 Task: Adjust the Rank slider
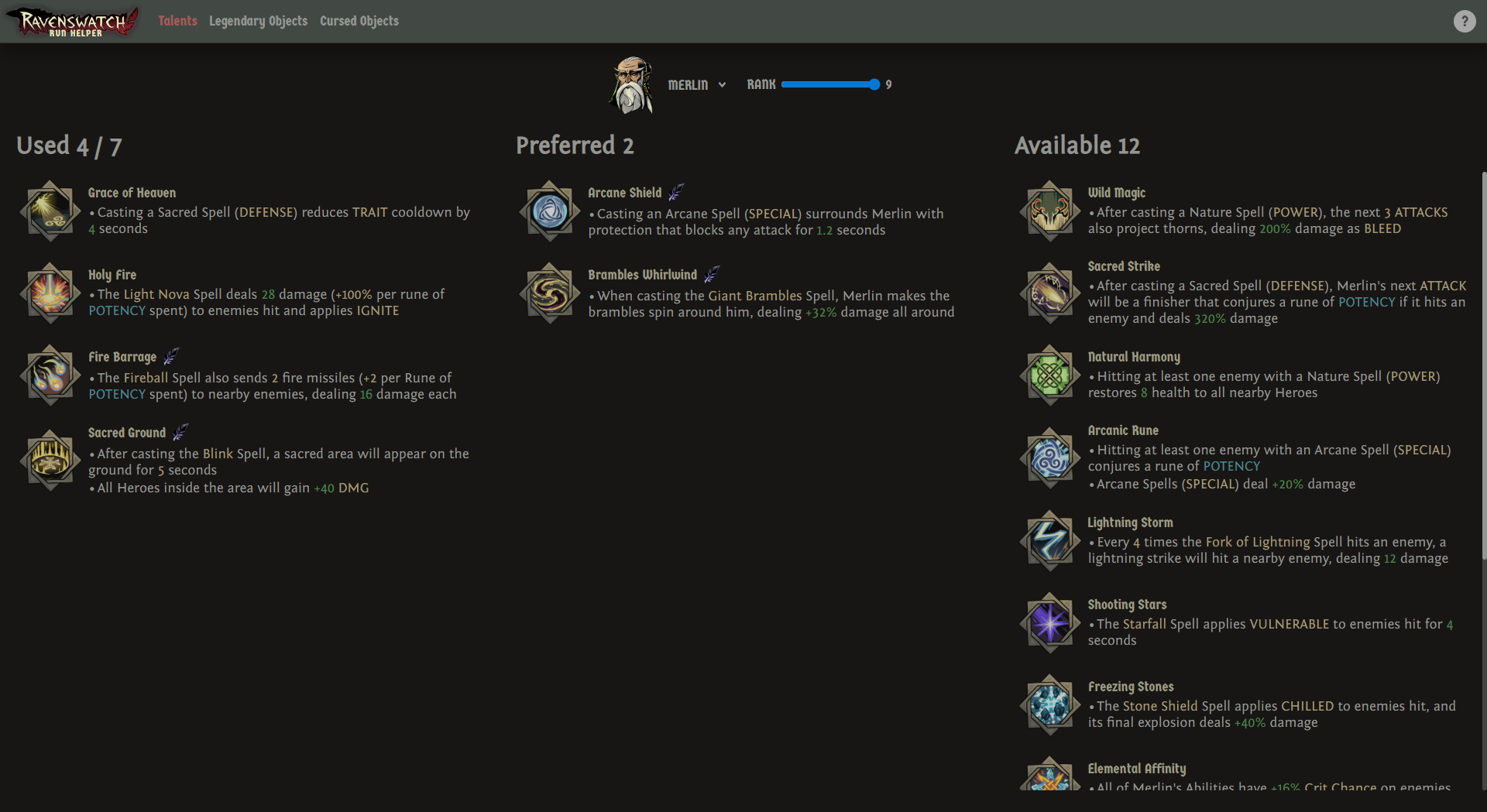[x=830, y=84]
